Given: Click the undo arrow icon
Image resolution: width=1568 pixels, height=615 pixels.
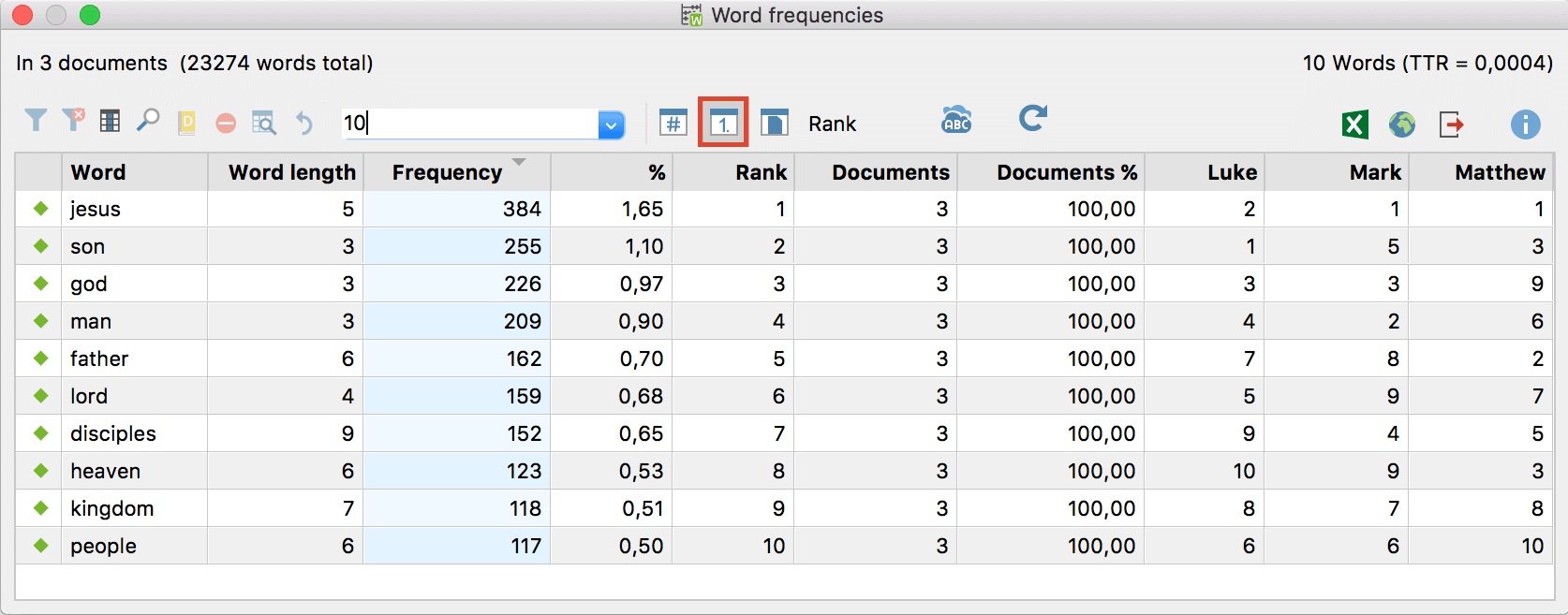Looking at the screenshot, I should (303, 123).
